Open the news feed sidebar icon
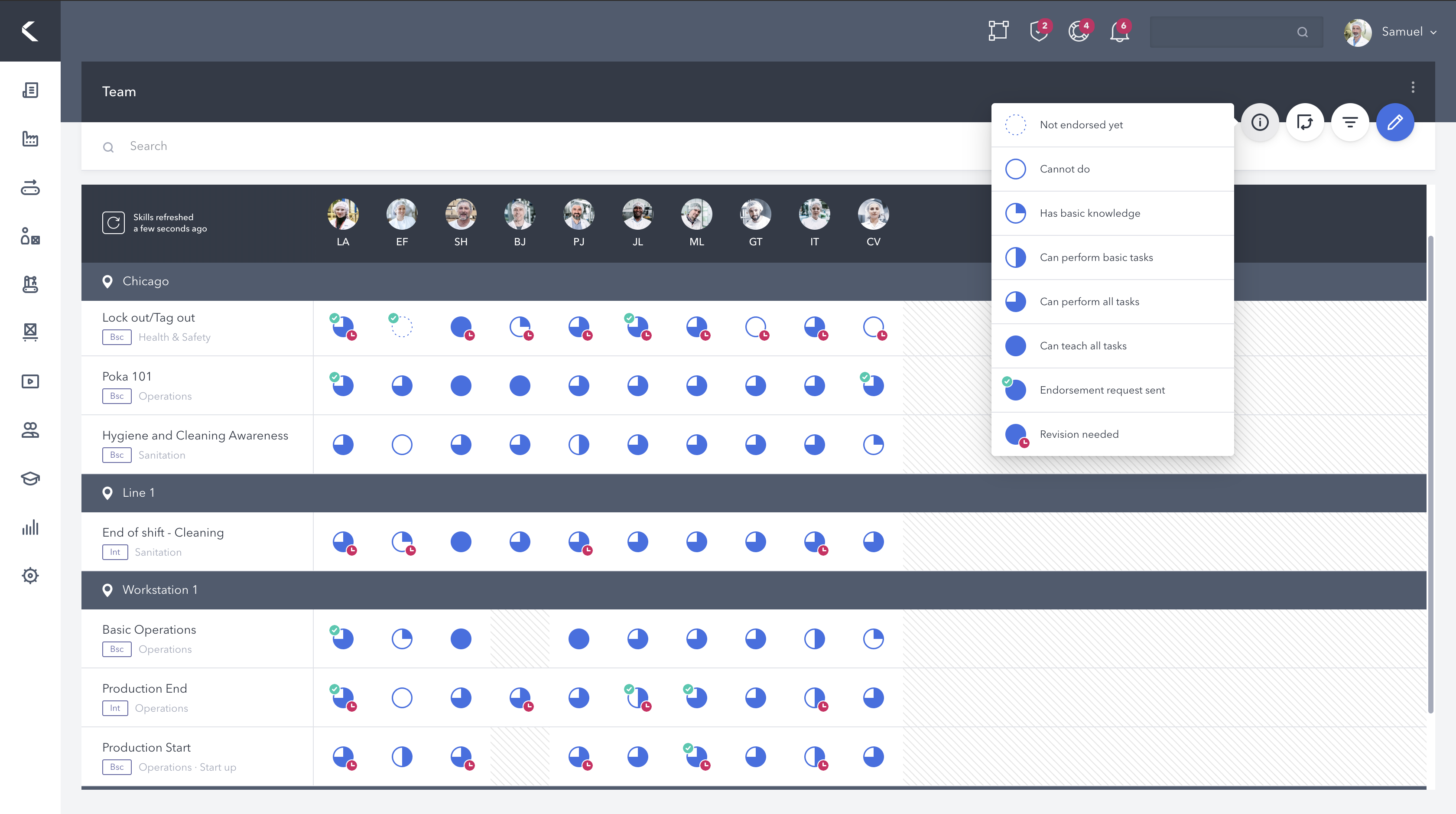1456x814 pixels. 30,90
